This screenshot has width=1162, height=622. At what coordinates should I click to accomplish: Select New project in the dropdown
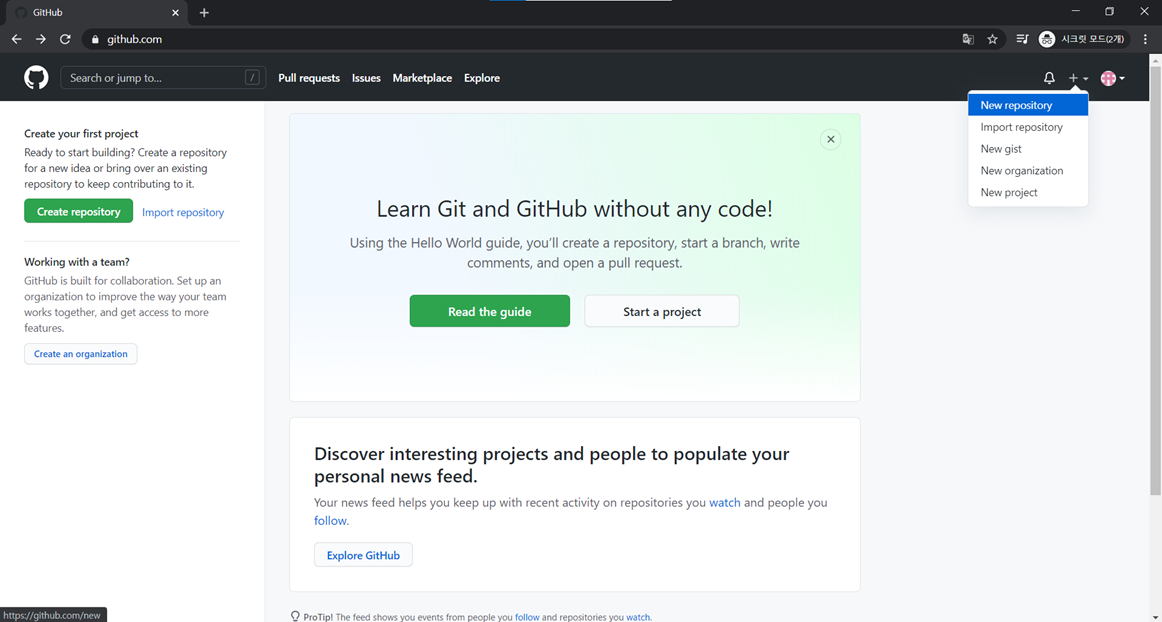(1028, 192)
